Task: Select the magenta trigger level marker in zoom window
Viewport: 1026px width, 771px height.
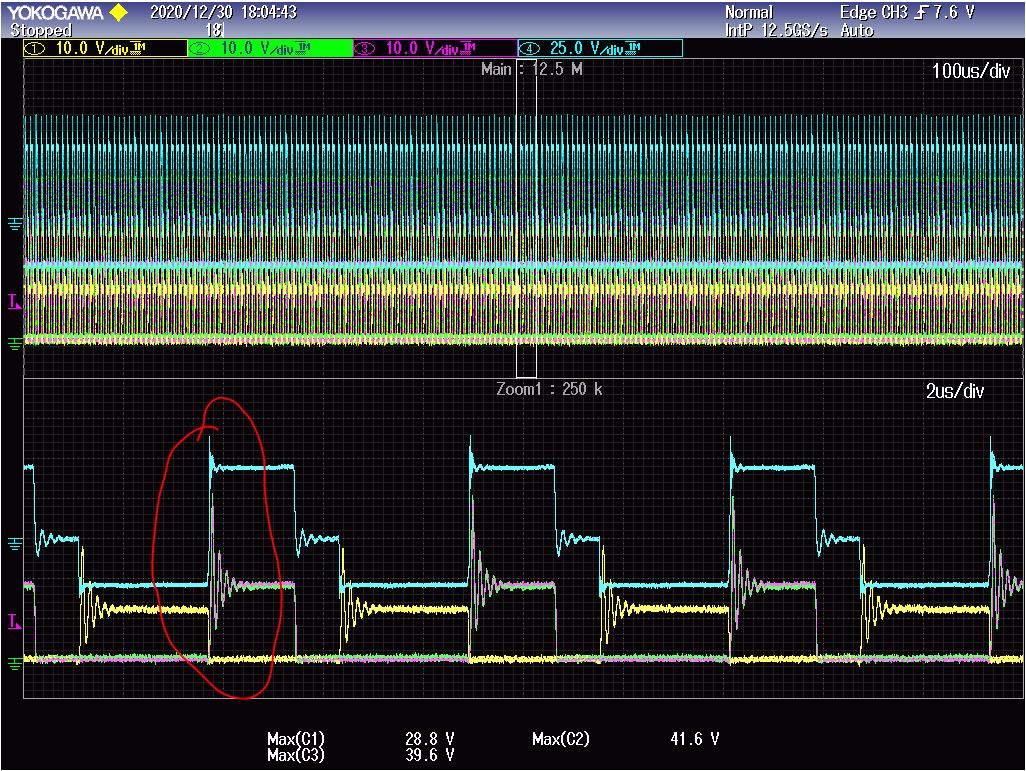Action: pos(13,621)
